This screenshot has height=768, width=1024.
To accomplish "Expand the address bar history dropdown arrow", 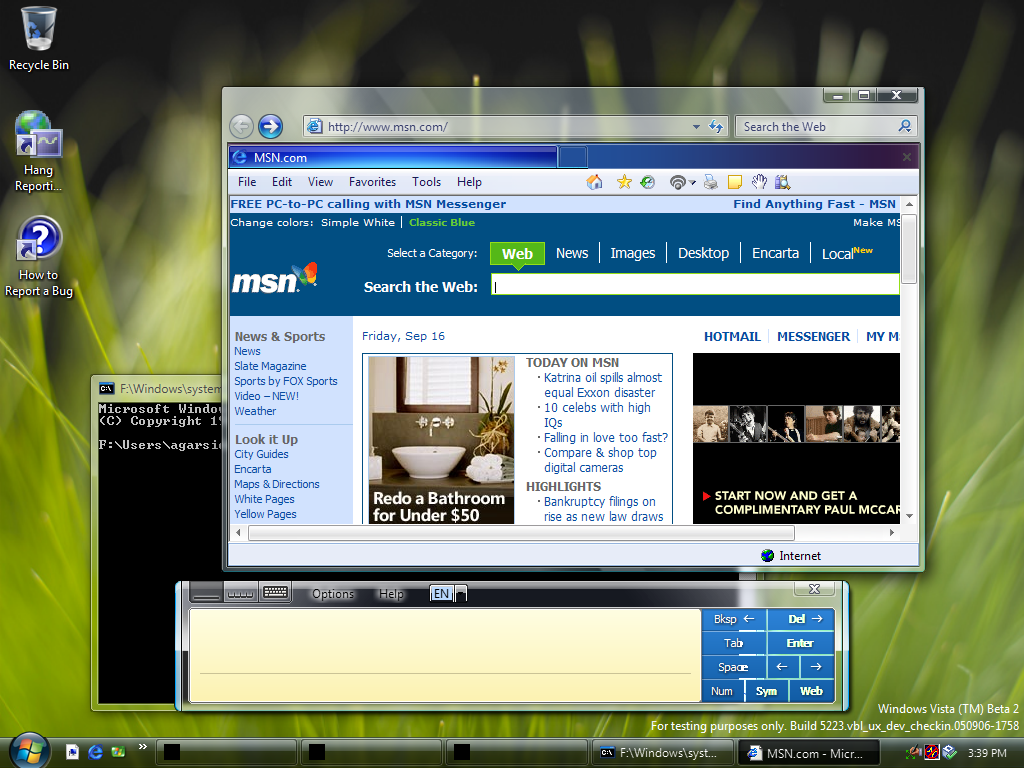I will (x=696, y=127).
